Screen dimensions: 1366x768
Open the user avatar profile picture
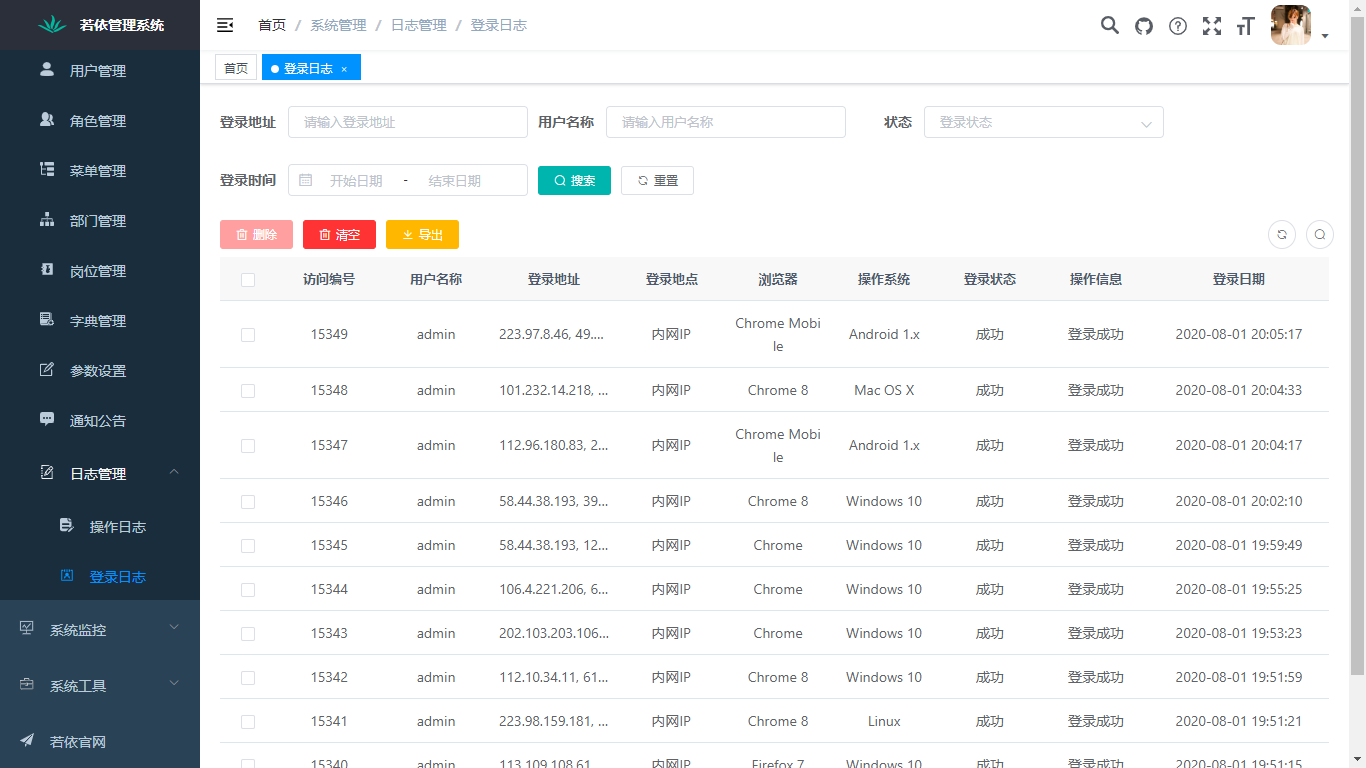point(1291,25)
